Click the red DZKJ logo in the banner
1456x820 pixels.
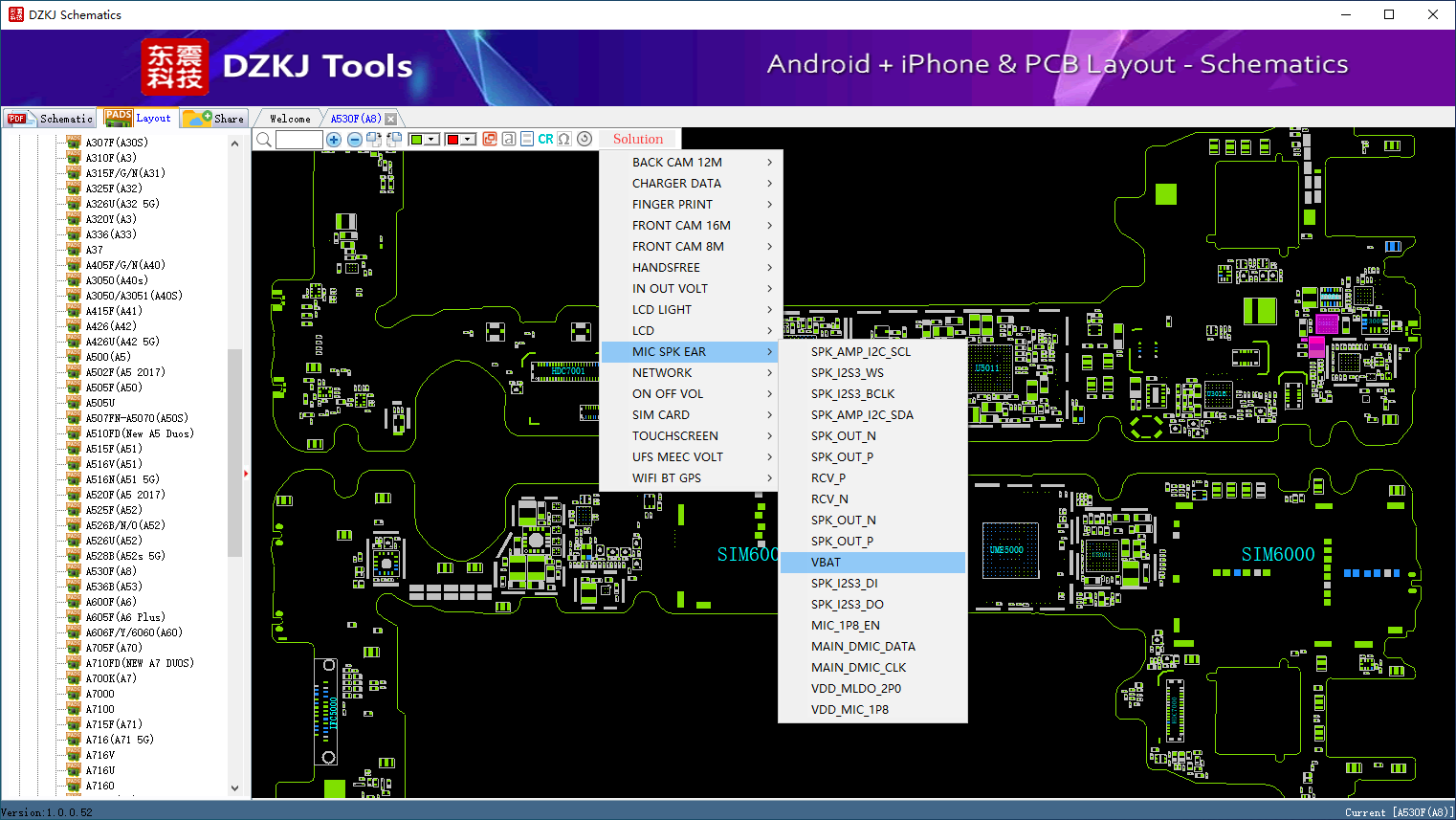174,67
